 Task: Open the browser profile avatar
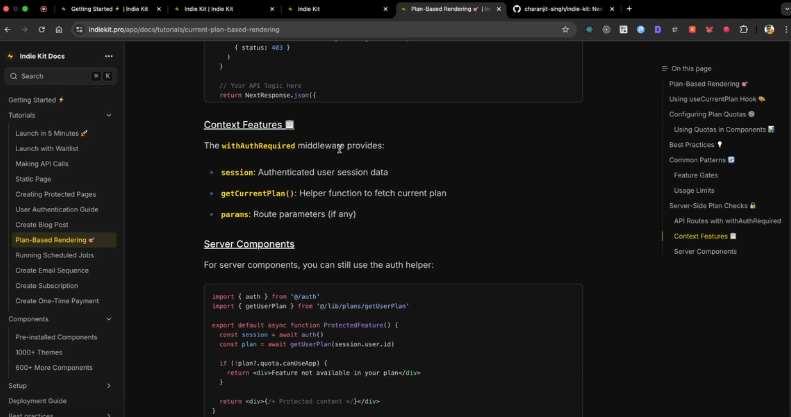point(768,29)
